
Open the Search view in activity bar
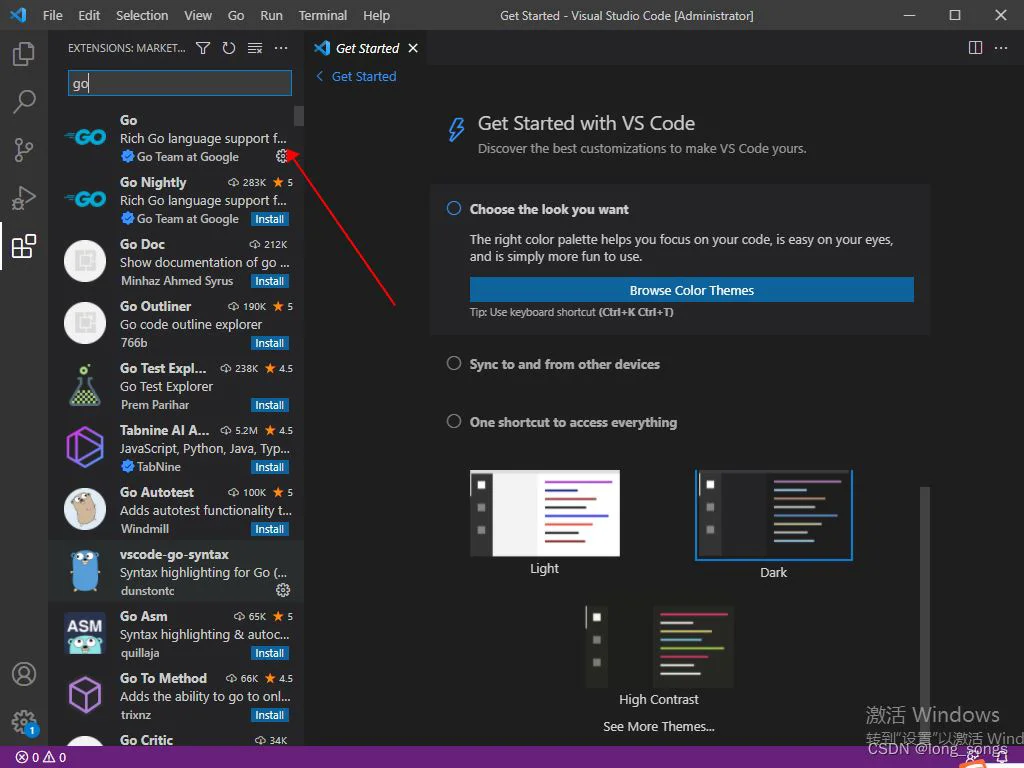click(x=24, y=102)
